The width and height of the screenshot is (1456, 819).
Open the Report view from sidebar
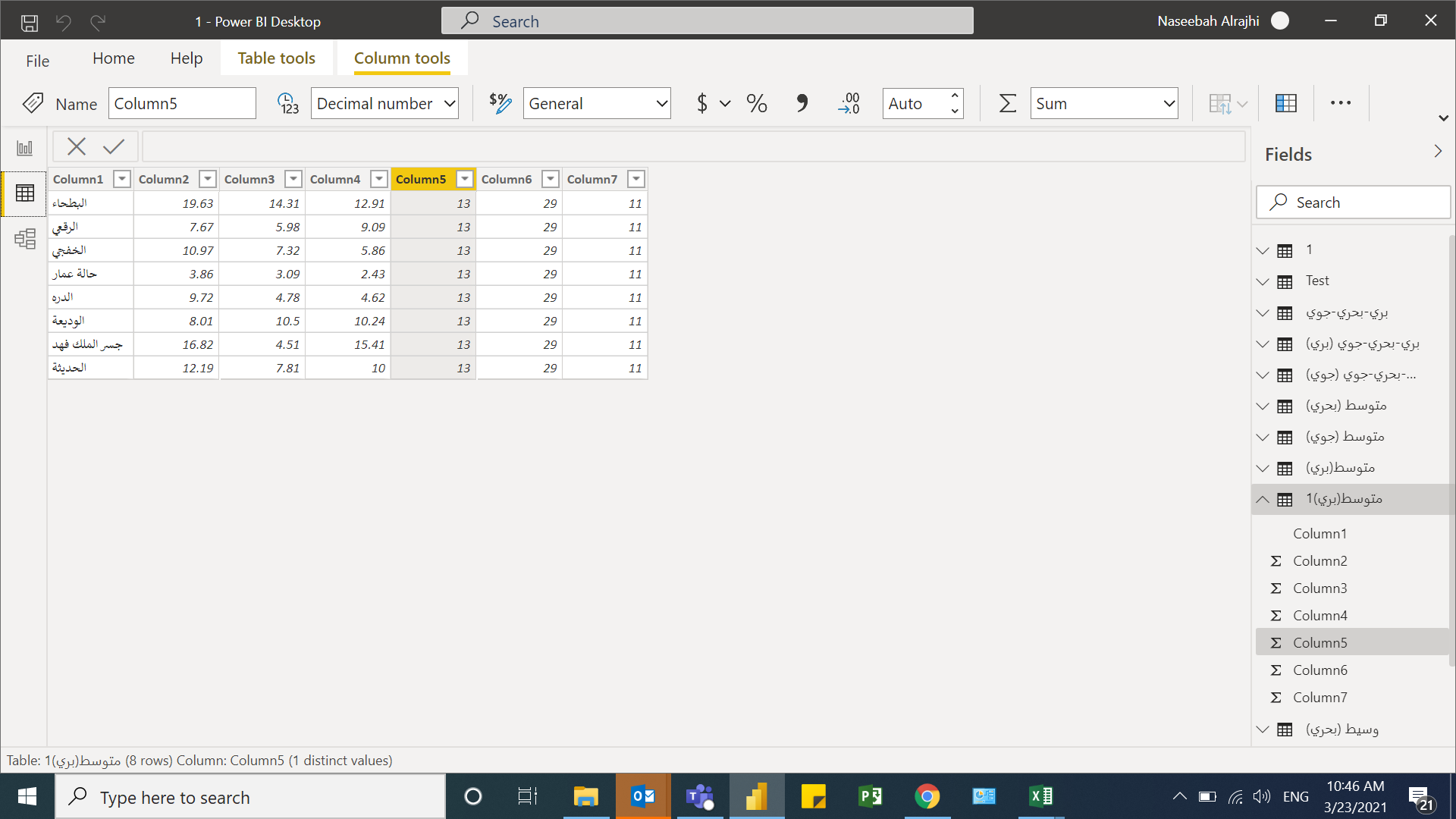point(25,148)
